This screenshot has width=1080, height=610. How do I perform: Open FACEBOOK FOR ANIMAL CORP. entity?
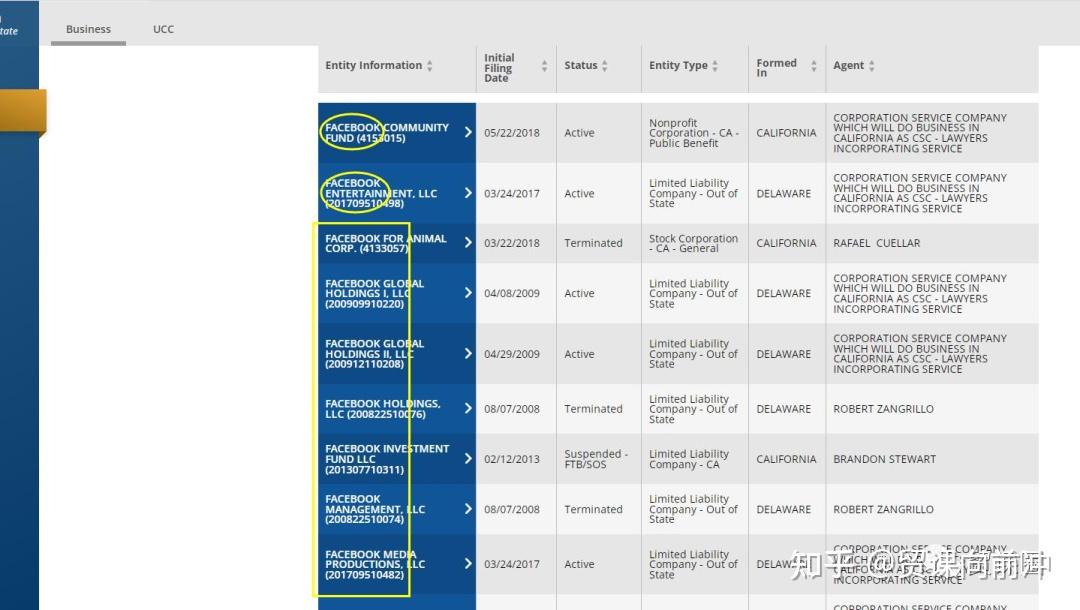tap(386, 243)
